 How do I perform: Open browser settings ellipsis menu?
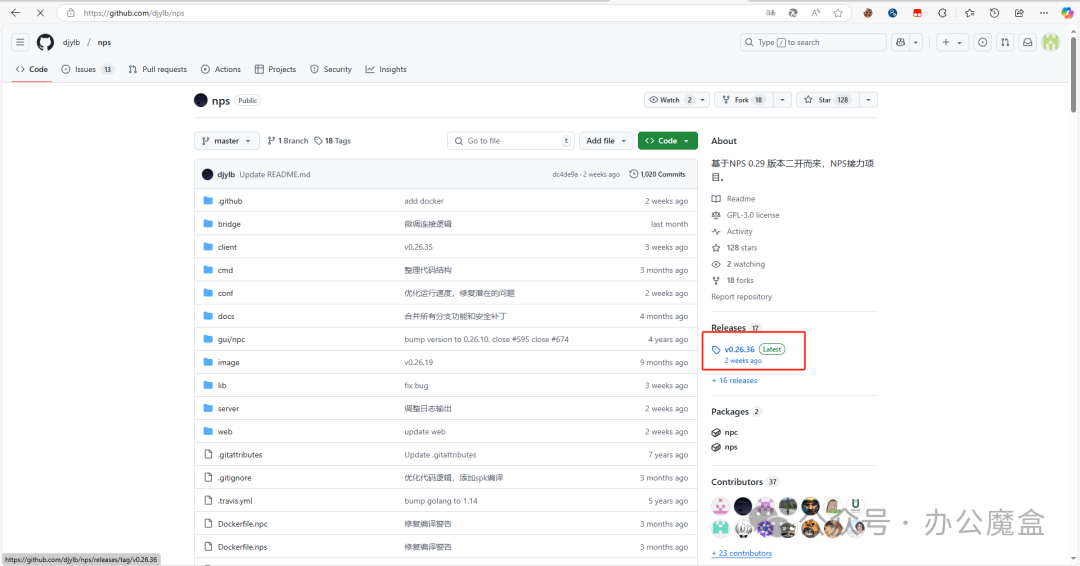tap(1044, 12)
